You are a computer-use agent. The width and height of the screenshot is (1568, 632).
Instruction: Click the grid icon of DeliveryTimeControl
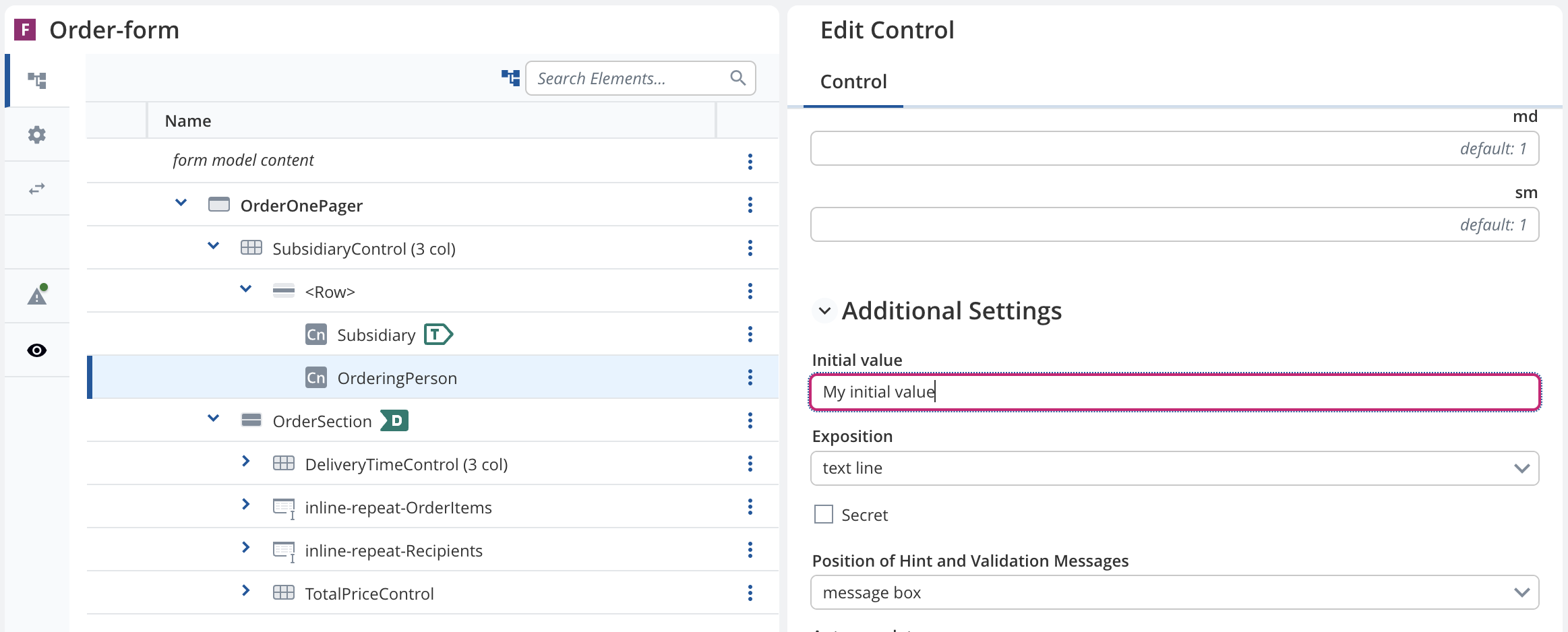tap(284, 463)
